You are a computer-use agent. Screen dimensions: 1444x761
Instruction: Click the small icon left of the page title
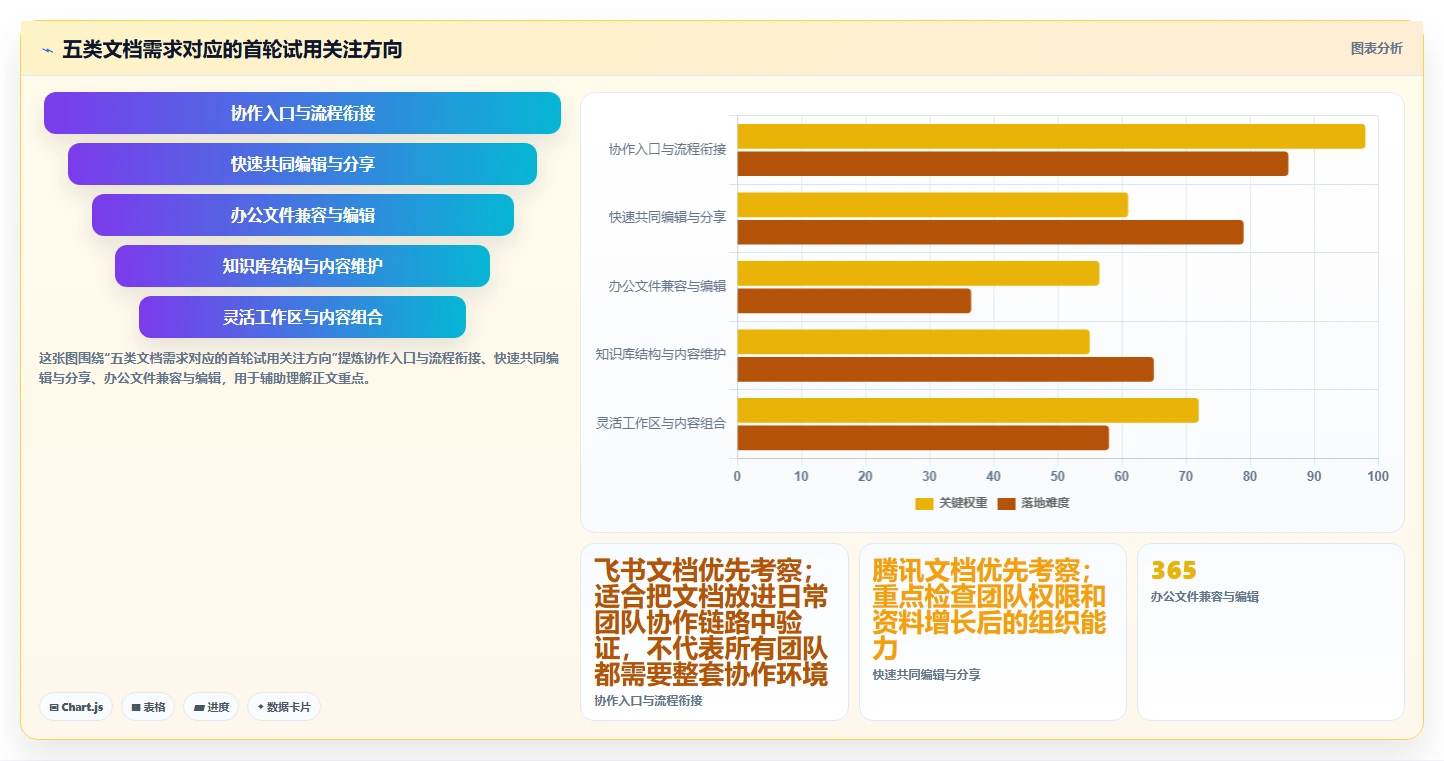47,50
